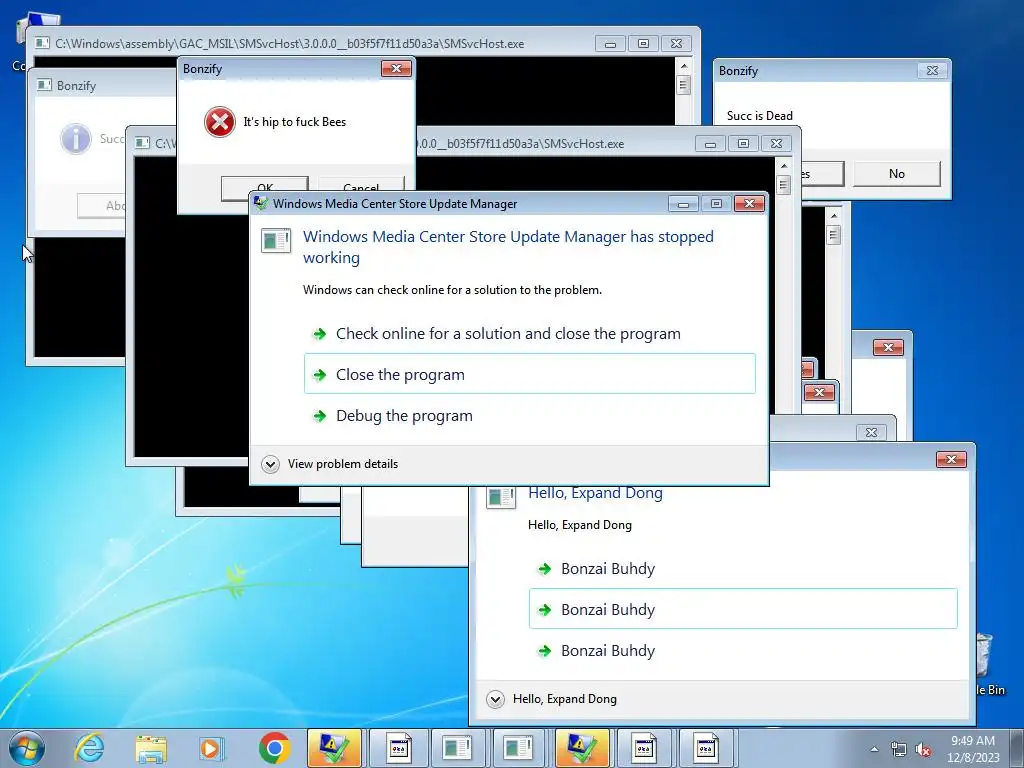
Task: Minimize the Update Manager crash dialog
Action: pos(683,204)
